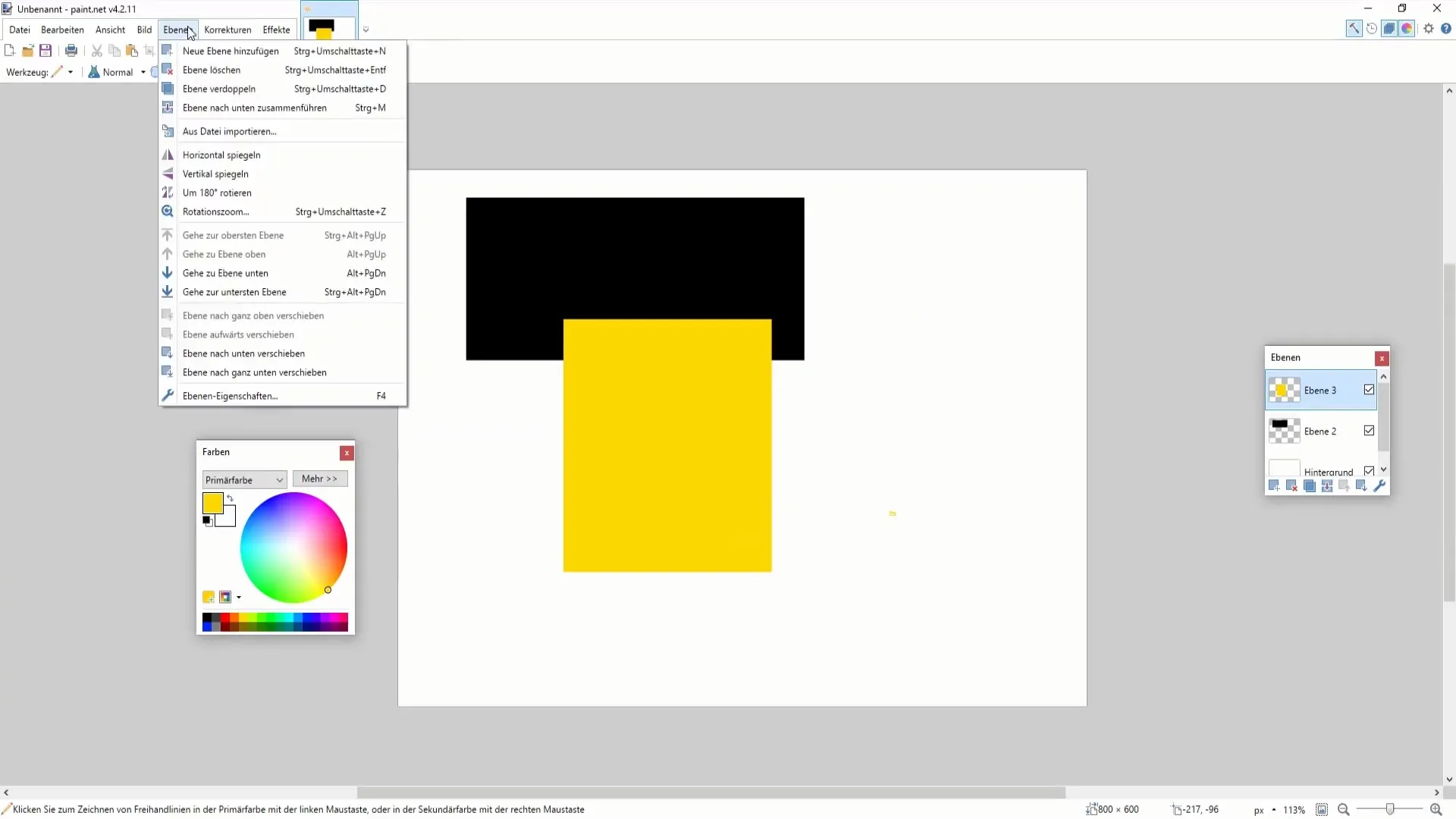Choose Um 180° rotieren menu entry
Image resolution: width=1456 pixels, height=819 pixels.
pyautogui.click(x=283, y=193)
